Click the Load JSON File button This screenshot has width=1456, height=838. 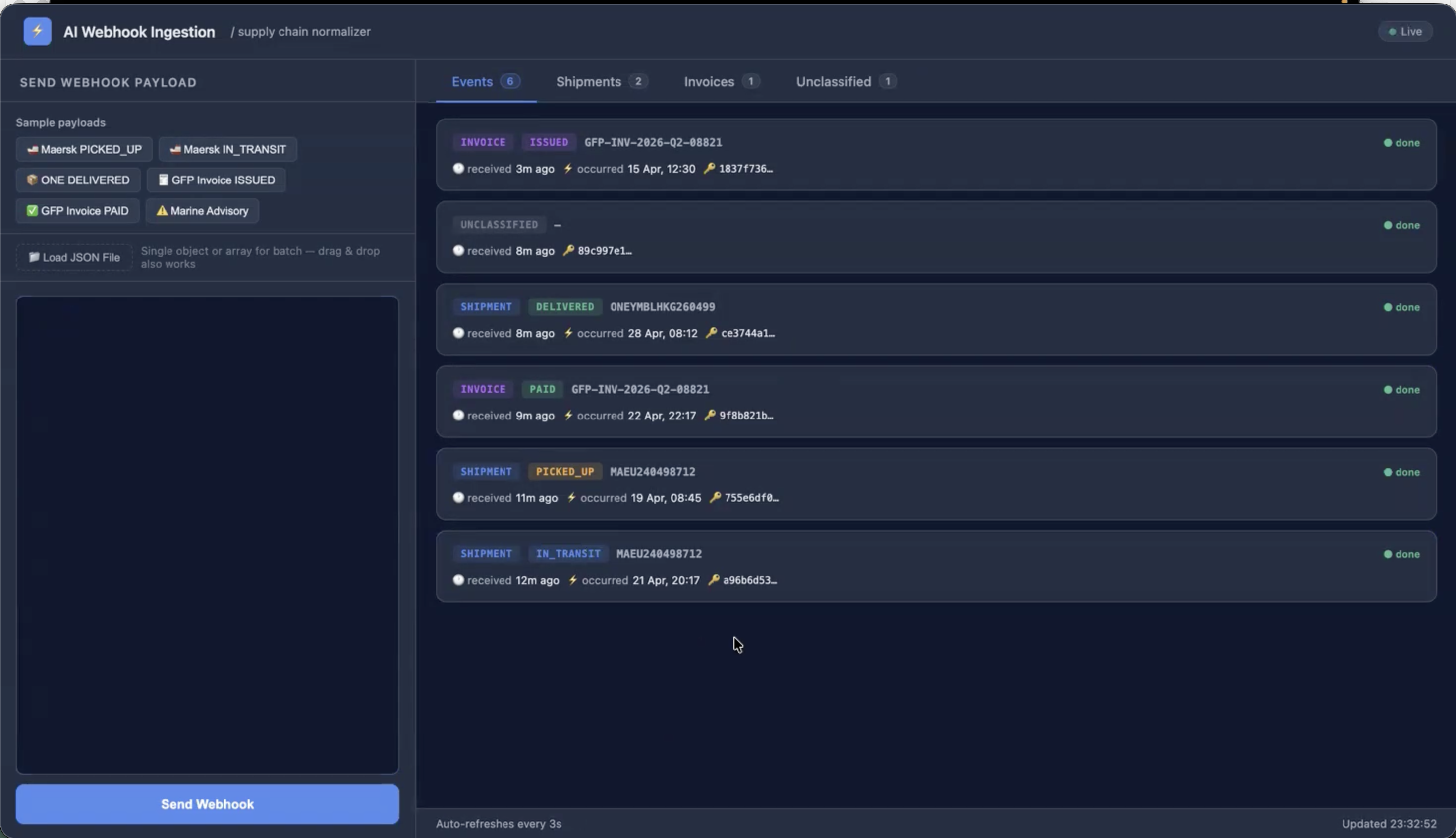click(x=74, y=257)
